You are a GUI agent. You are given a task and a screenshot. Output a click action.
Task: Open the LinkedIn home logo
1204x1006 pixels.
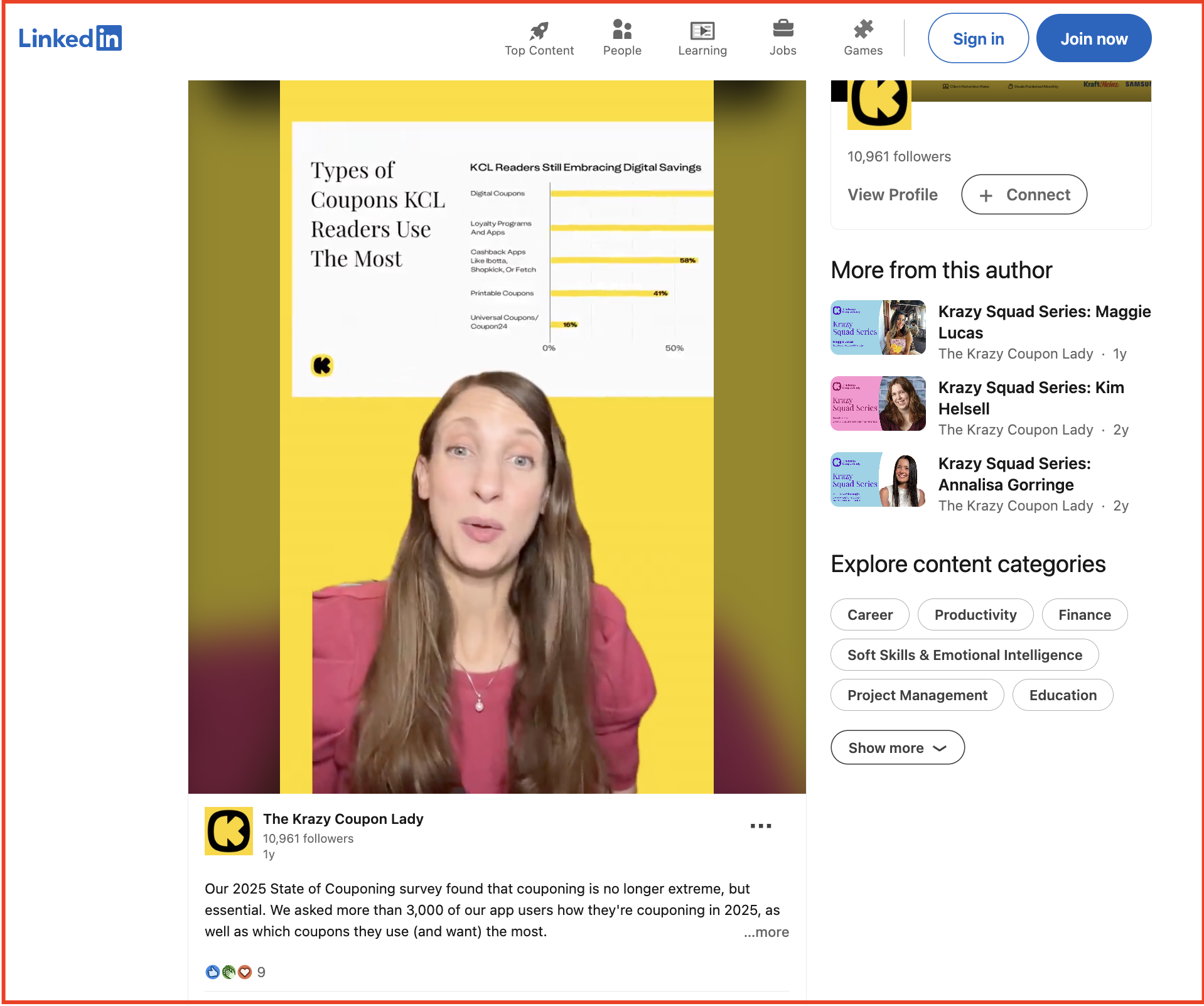[70, 38]
